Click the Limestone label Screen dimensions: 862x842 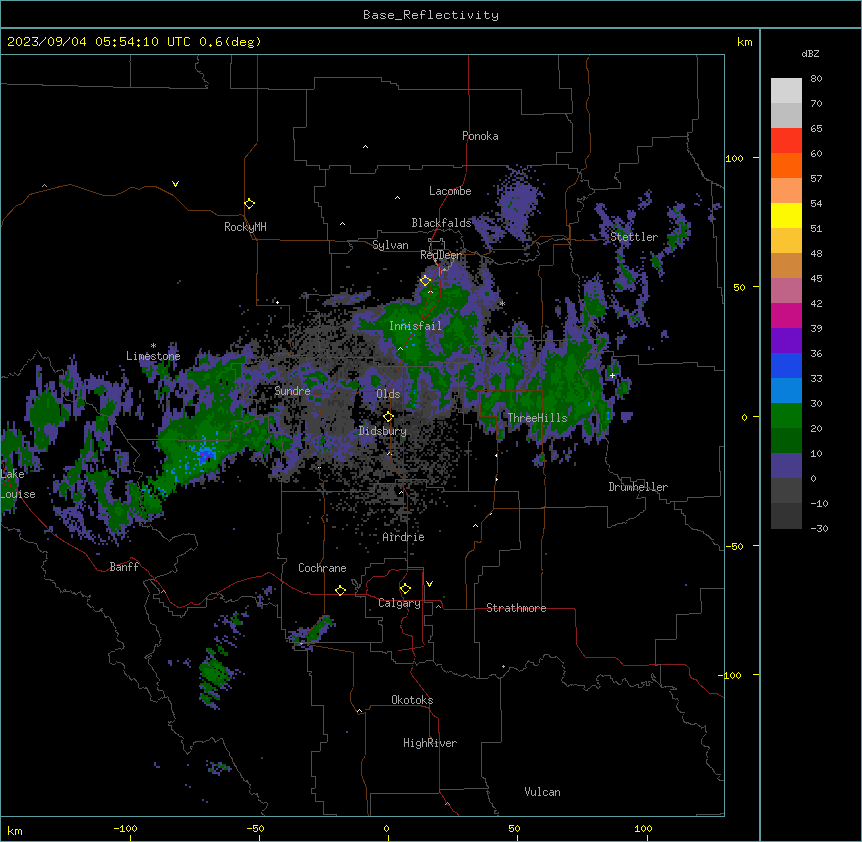(153, 356)
